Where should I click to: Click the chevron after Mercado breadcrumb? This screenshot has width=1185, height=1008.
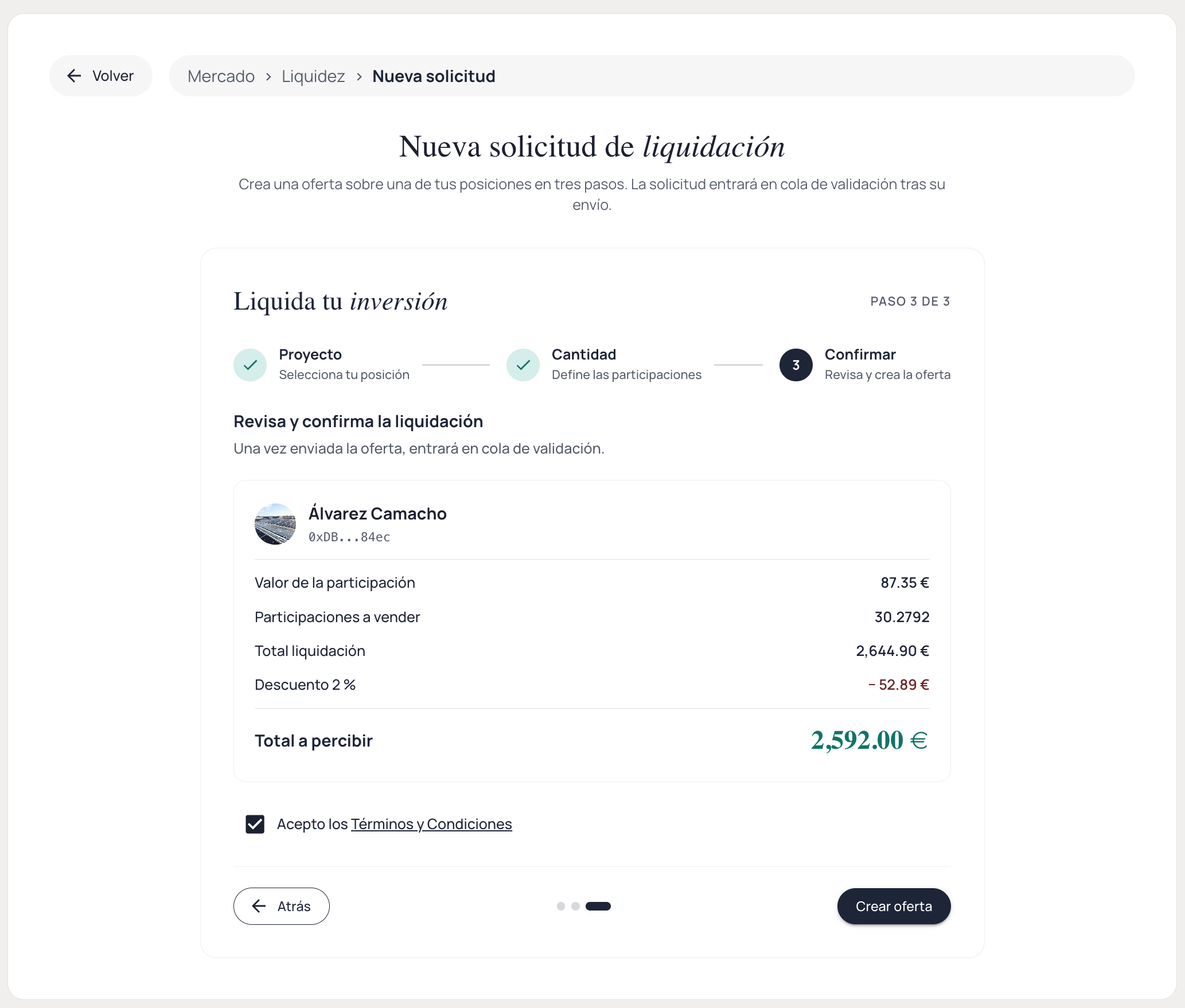coord(268,76)
